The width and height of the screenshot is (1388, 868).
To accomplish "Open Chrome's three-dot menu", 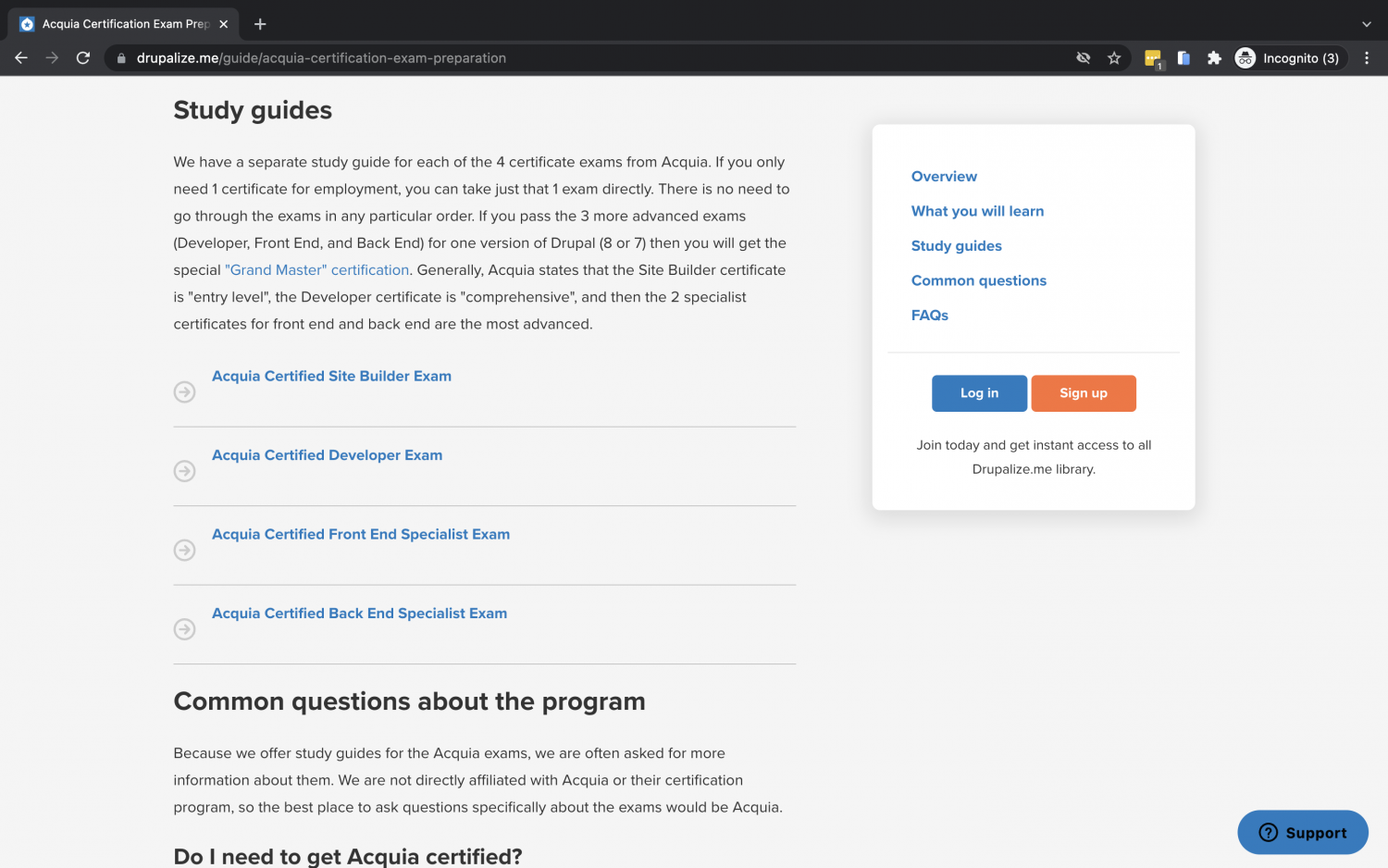I will [x=1367, y=57].
